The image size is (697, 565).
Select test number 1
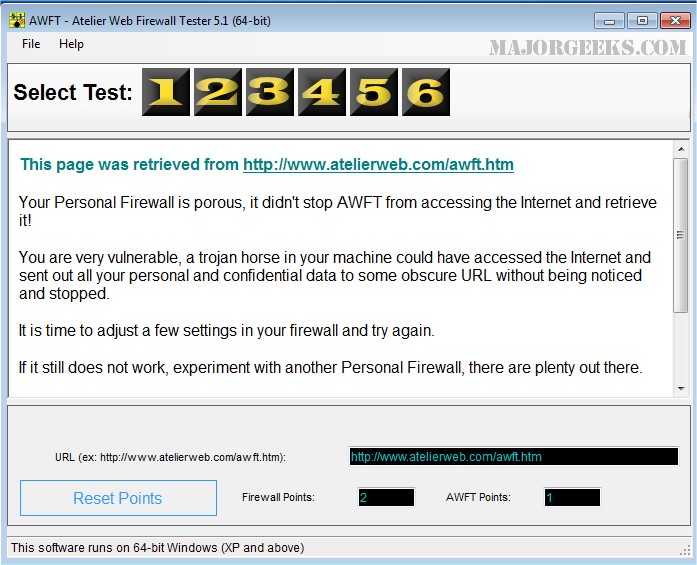[x=166, y=92]
